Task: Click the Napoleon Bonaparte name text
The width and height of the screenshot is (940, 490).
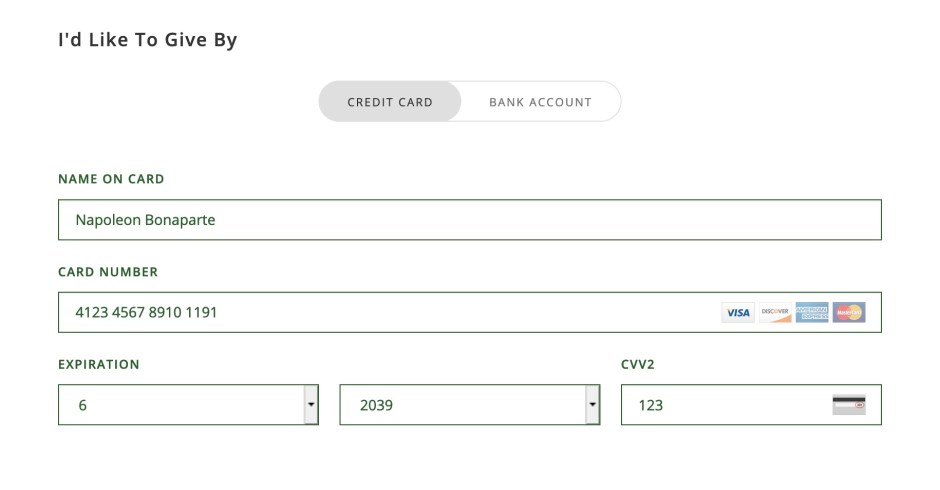Action: pyautogui.click(x=146, y=220)
